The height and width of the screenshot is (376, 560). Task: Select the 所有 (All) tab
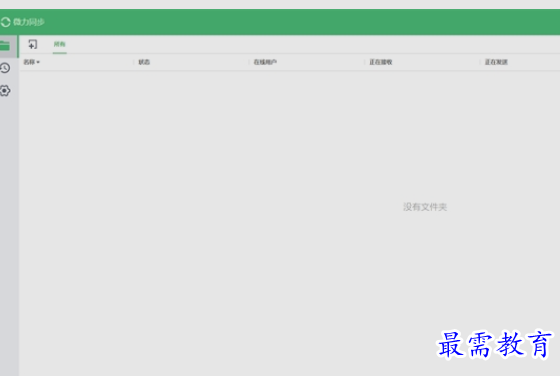[60, 44]
